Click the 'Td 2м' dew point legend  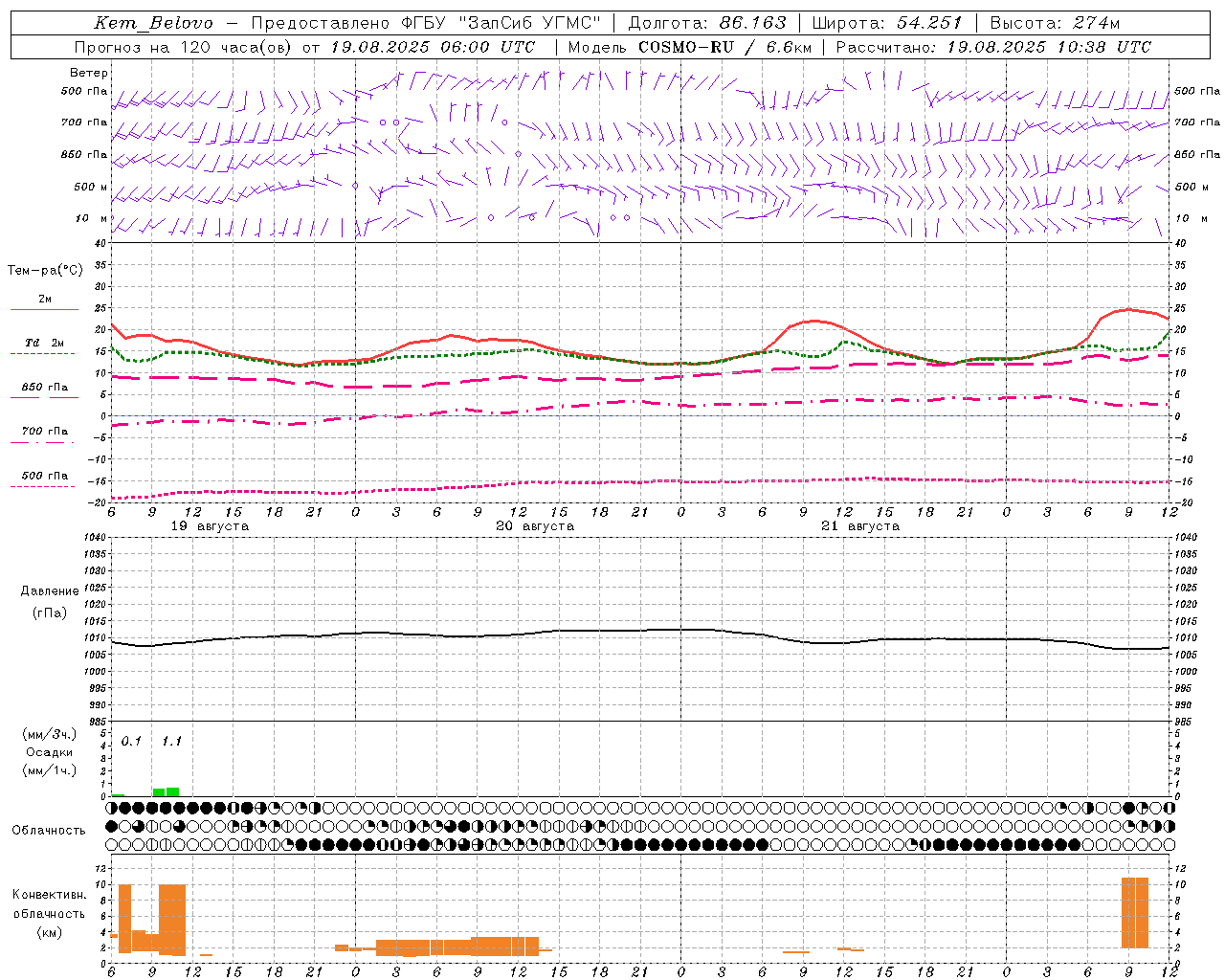44,347
